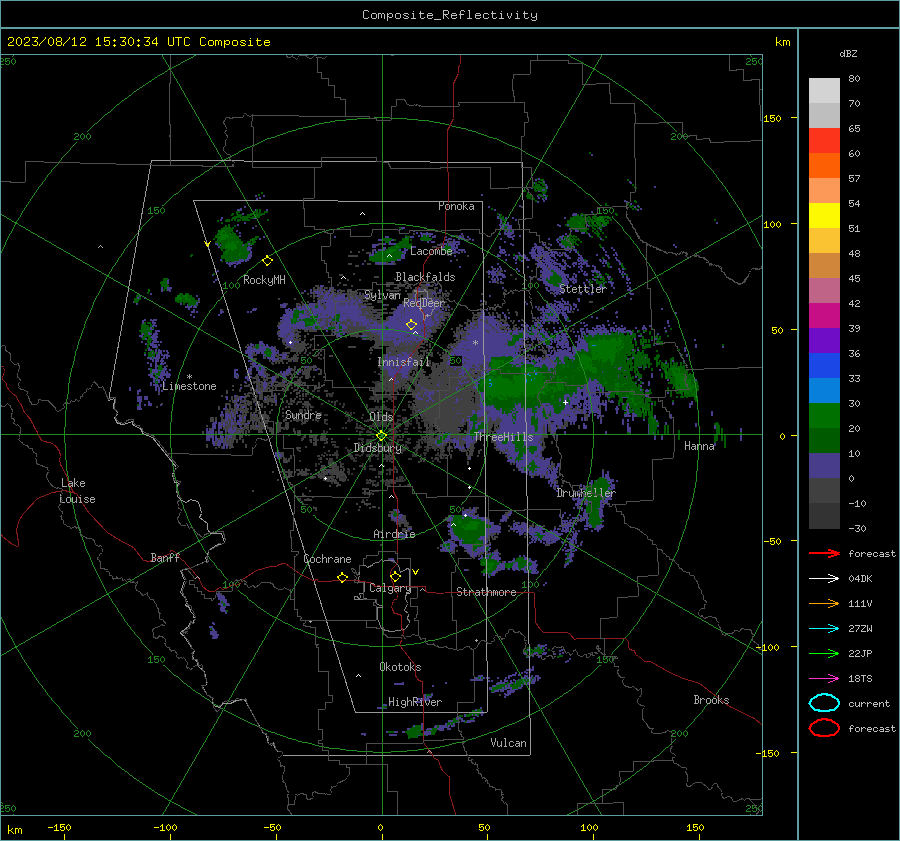The image size is (900, 841).
Task: Click the yellow diamond marker near RockyMH
Action: (x=267, y=261)
